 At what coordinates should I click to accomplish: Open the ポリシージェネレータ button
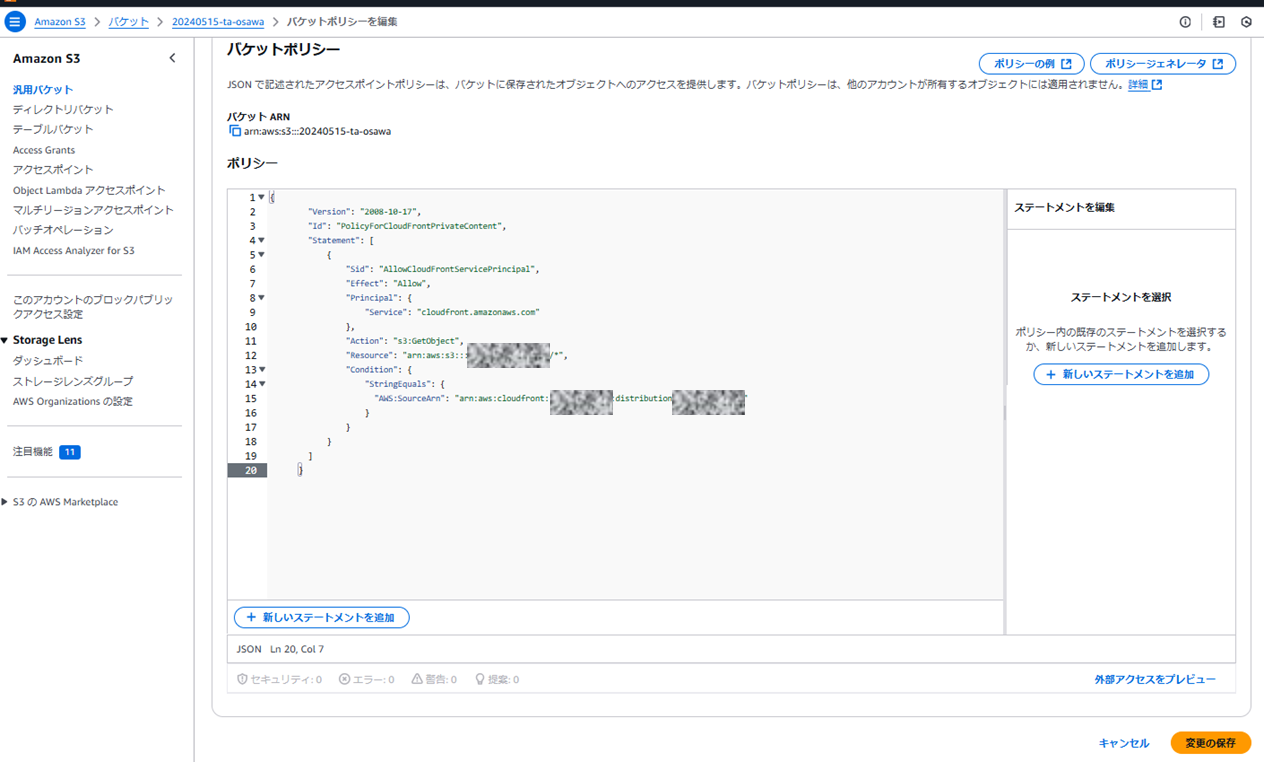tap(1163, 64)
